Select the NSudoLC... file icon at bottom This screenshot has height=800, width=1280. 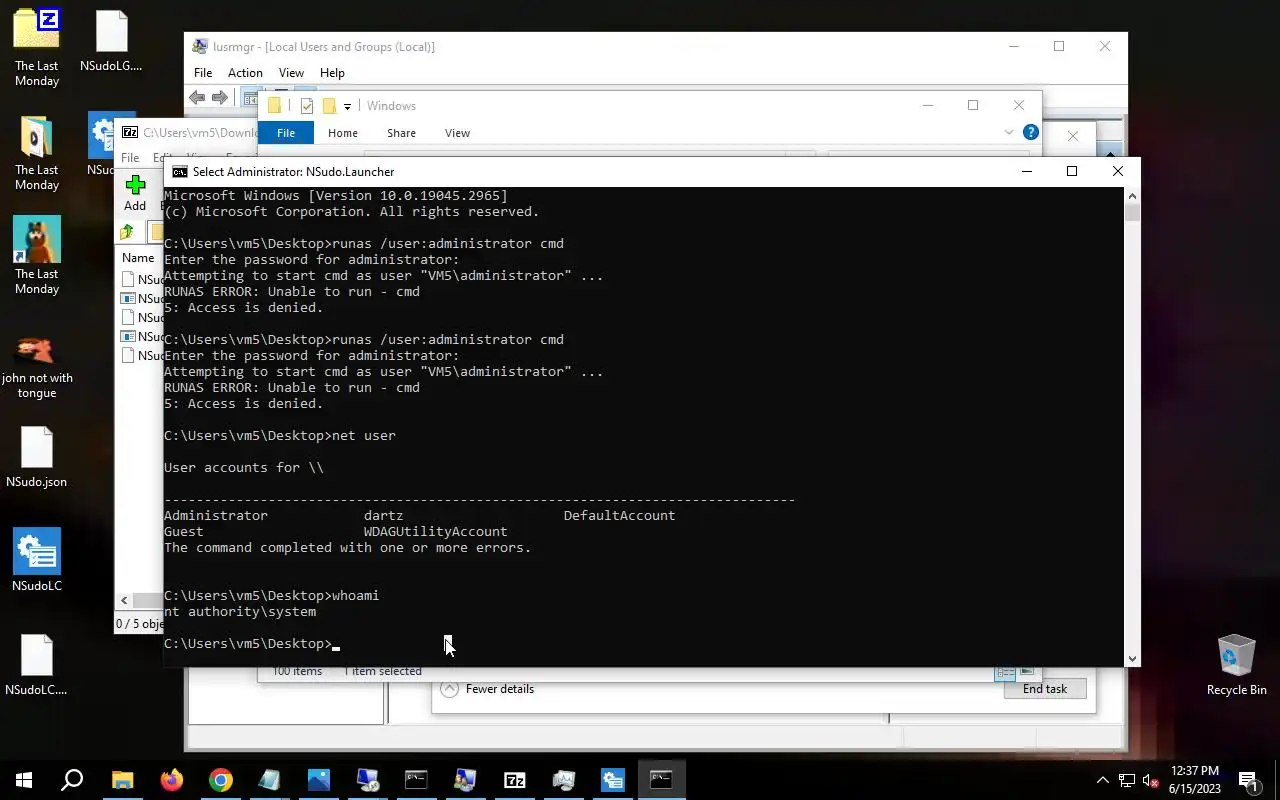tap(37, 665)
